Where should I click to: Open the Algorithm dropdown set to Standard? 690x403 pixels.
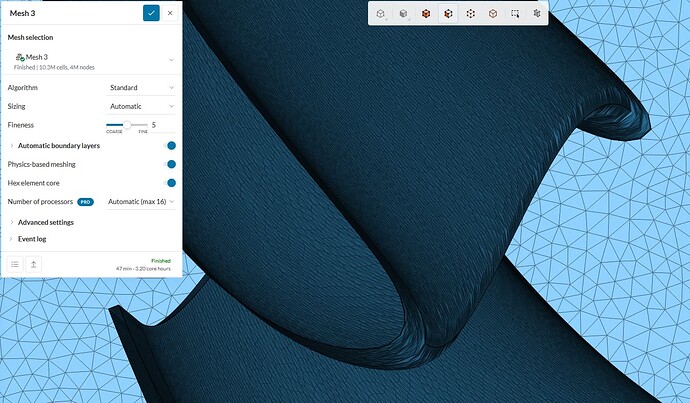click(x=140, y=88)
